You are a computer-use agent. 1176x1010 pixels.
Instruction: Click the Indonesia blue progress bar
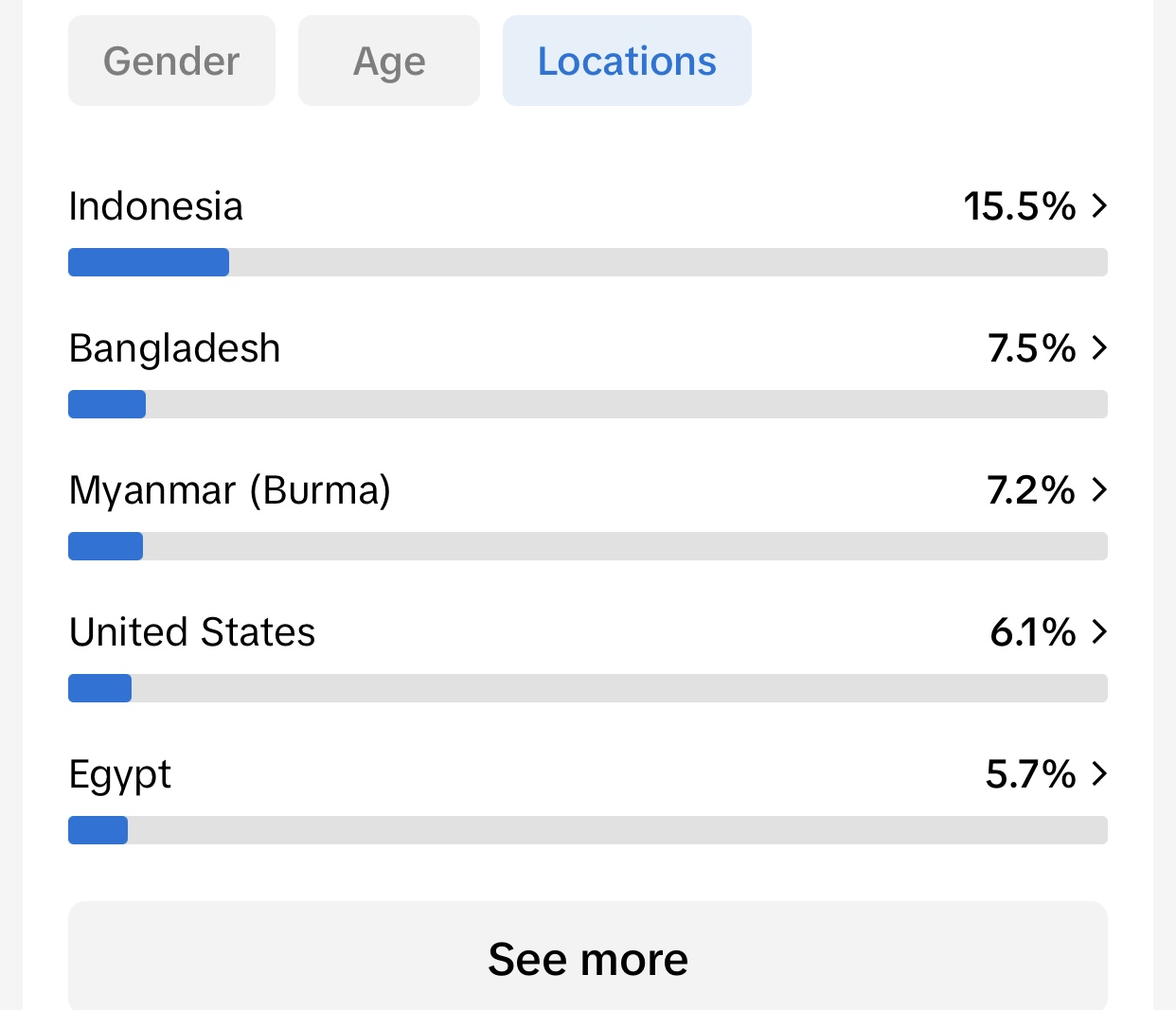click(x=149, y=262)
